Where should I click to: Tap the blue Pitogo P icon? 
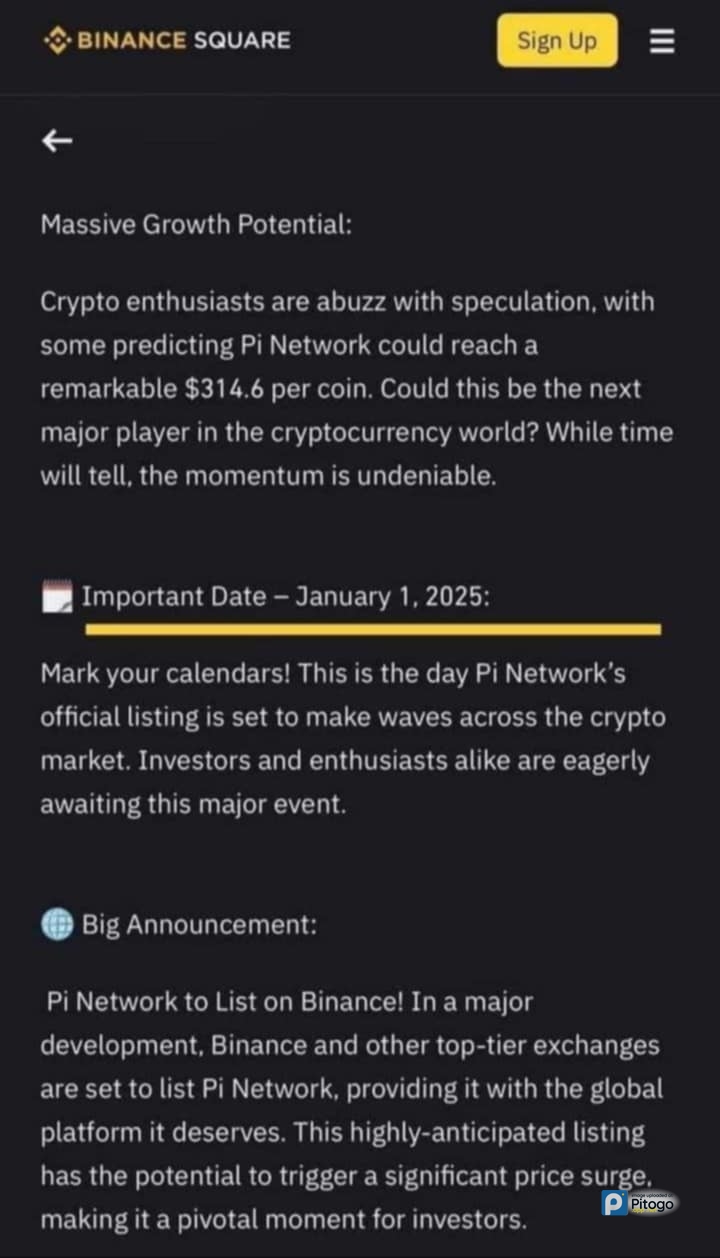pyautogui.click(x=614, y=1203)
